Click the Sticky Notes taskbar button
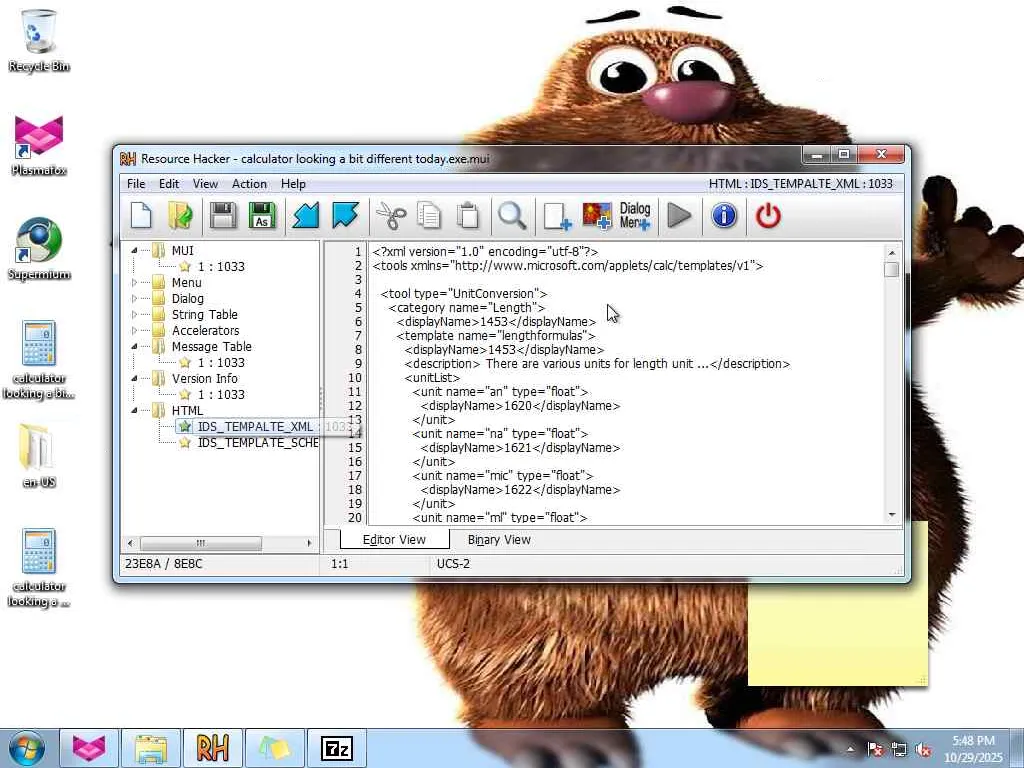The height and width of the screenshot is (768, 1024). pos(274,748)
